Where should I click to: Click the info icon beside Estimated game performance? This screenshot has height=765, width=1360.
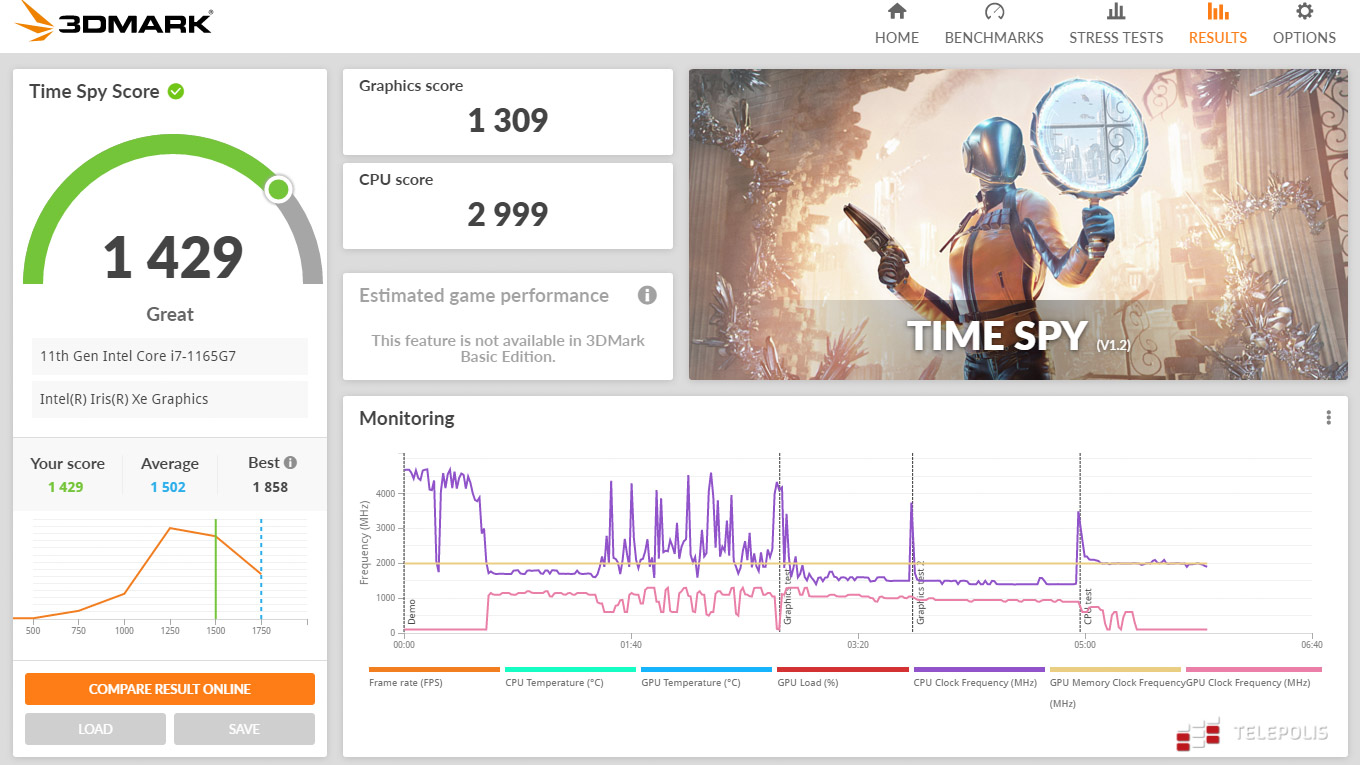pos(647,295)
